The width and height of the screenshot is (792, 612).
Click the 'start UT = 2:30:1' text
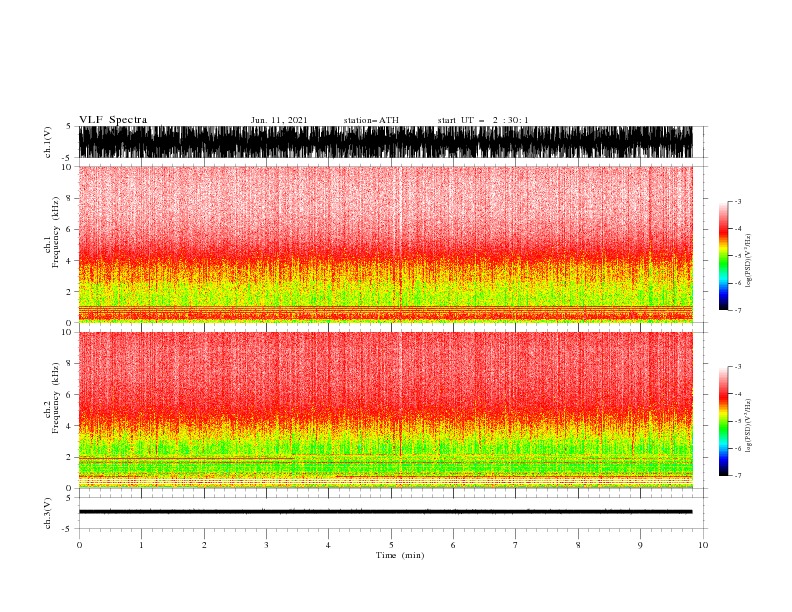483,120
